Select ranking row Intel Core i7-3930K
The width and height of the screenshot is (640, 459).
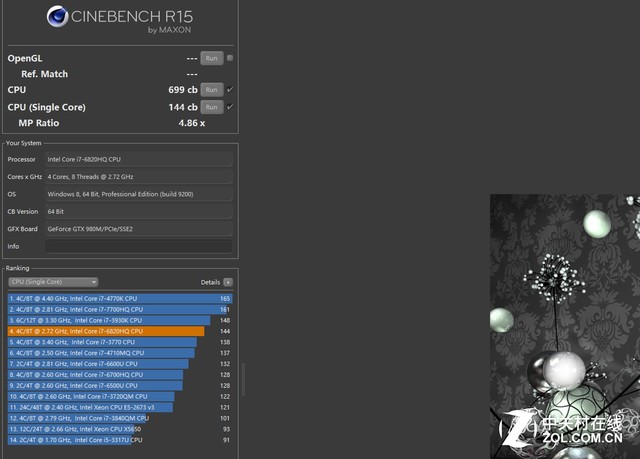[120, 321]
